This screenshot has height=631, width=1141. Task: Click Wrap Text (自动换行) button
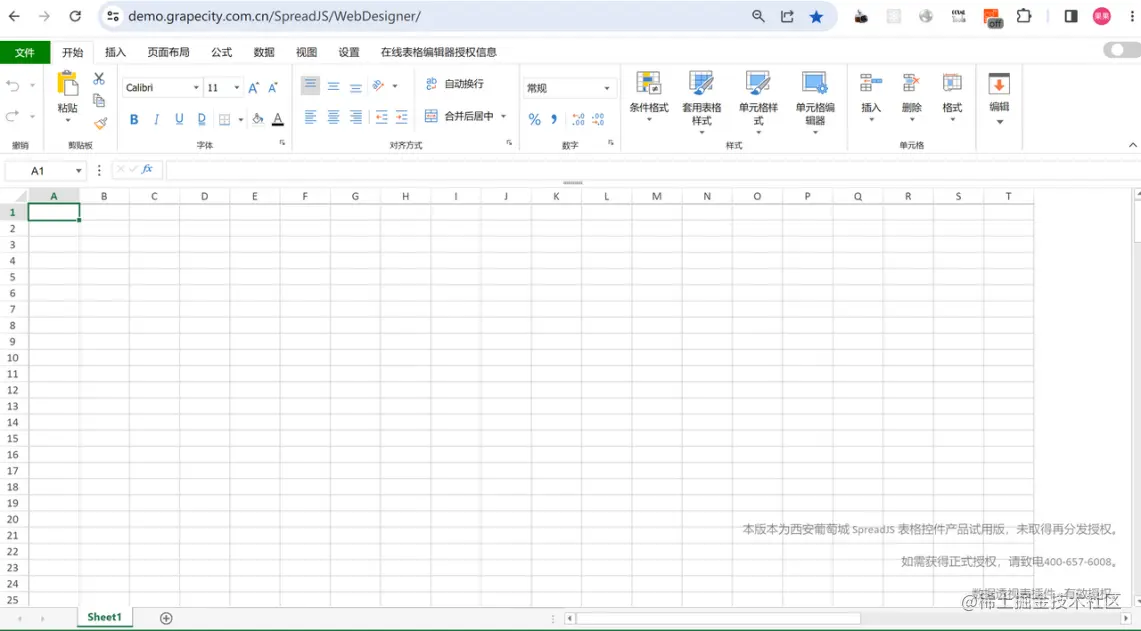click(455, 84)
